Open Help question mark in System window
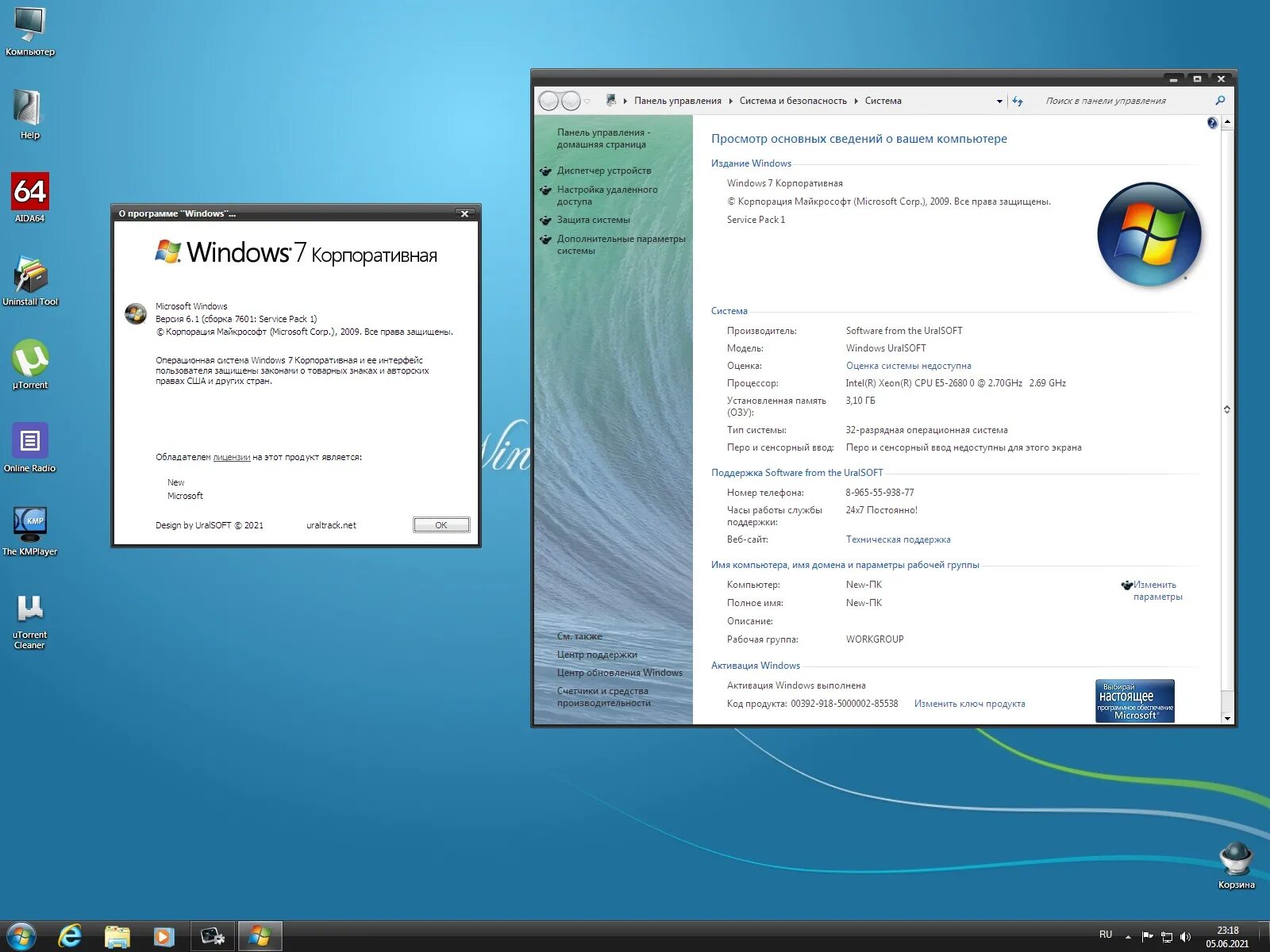The height and width of the screenshot is (952, 1270). (1212, 123)
